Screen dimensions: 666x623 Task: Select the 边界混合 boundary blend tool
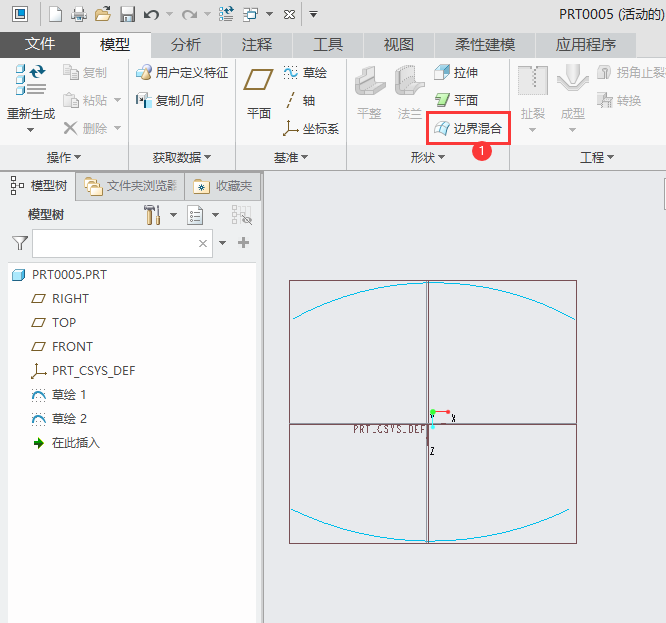coord(468,128)
